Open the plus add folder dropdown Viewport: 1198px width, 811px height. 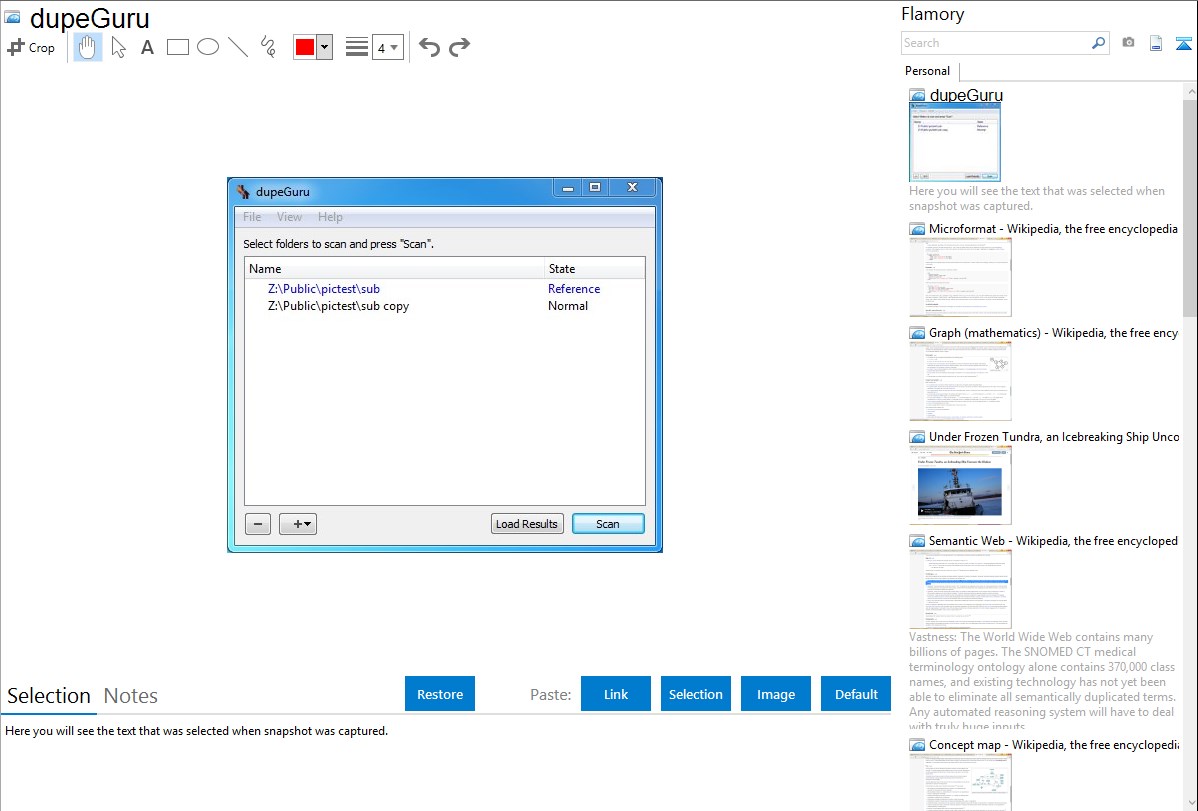pyautogui.click(x=298, y=524)
